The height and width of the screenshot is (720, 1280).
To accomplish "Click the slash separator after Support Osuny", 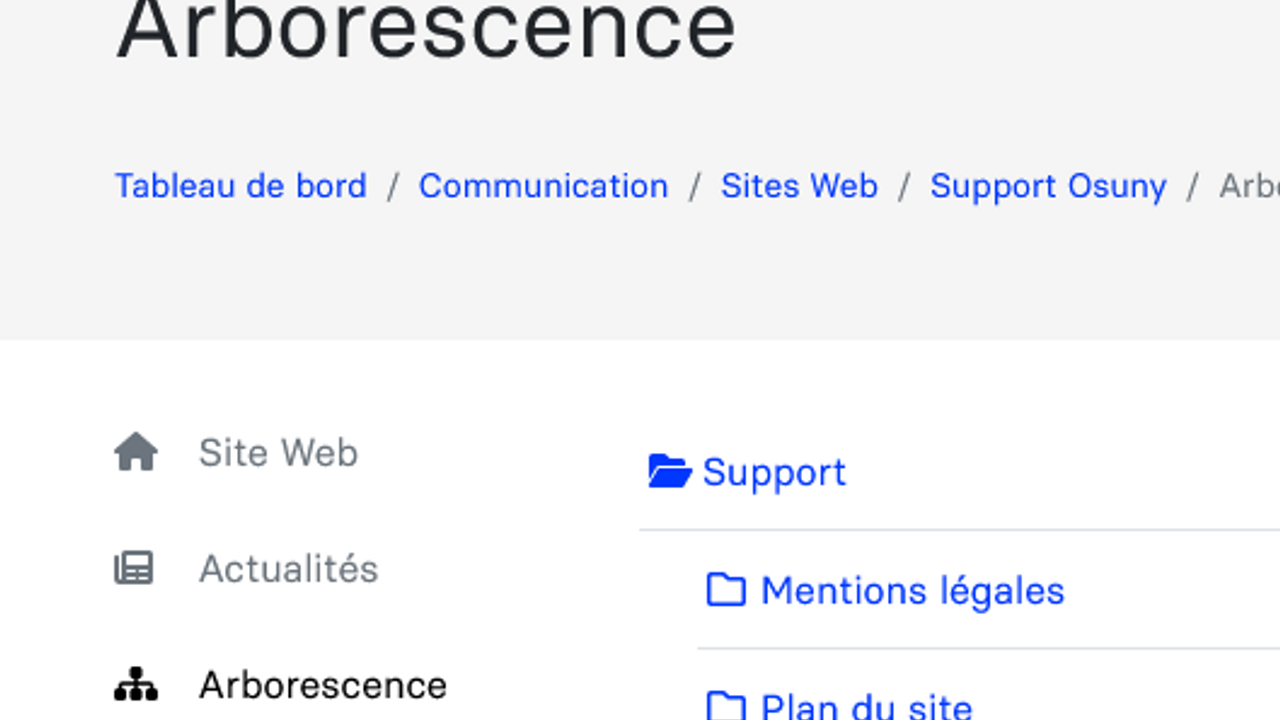I will (1192, 186).
